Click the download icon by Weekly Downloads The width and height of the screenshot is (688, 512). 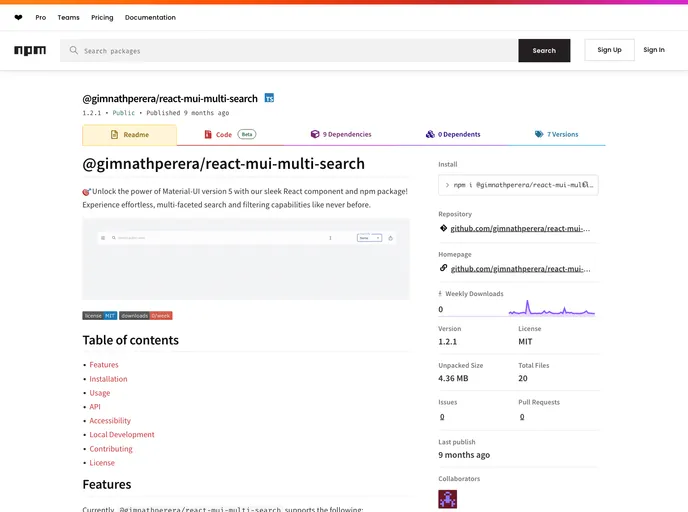pos(440,294)
